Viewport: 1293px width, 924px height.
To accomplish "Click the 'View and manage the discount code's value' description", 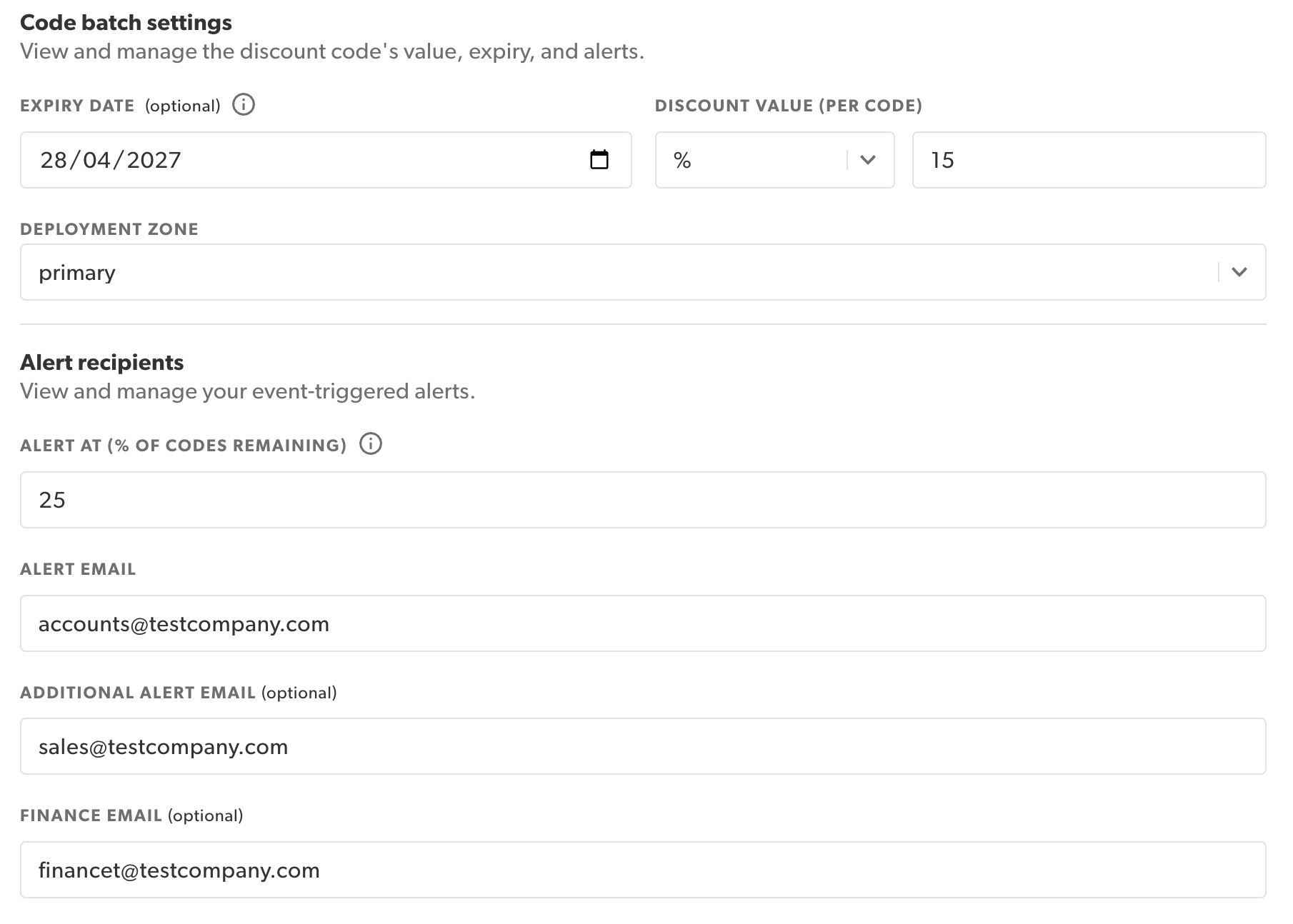I will click(332, 51).
